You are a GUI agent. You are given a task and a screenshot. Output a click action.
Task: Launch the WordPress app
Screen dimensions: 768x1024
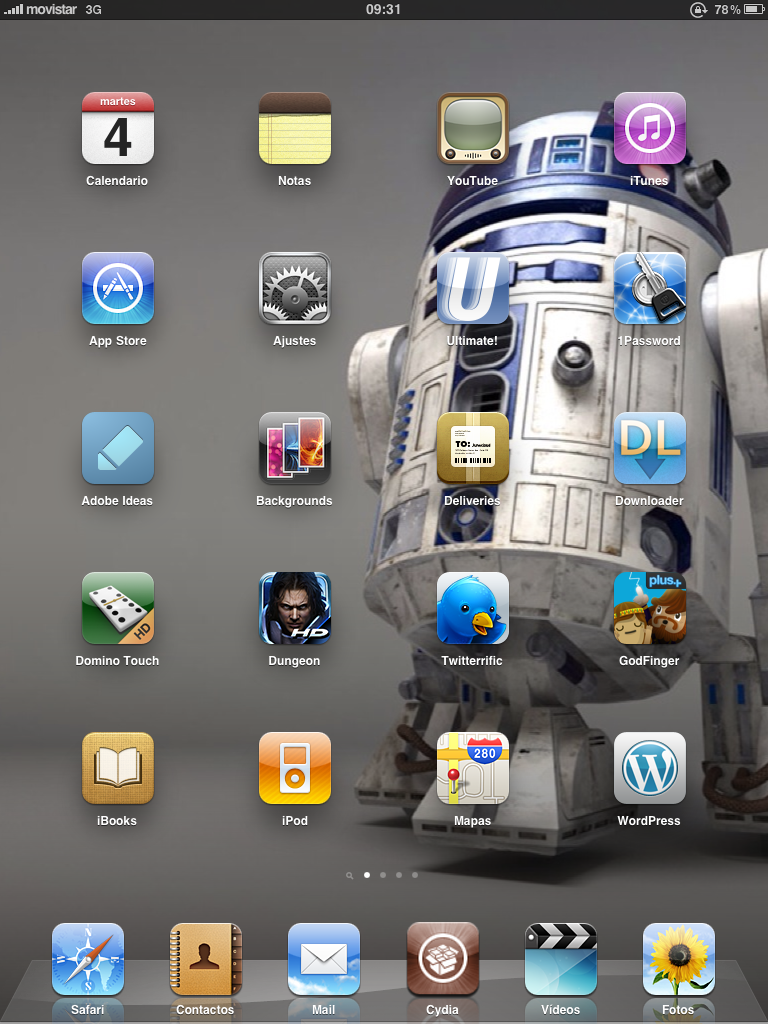[x=649, y=768]
